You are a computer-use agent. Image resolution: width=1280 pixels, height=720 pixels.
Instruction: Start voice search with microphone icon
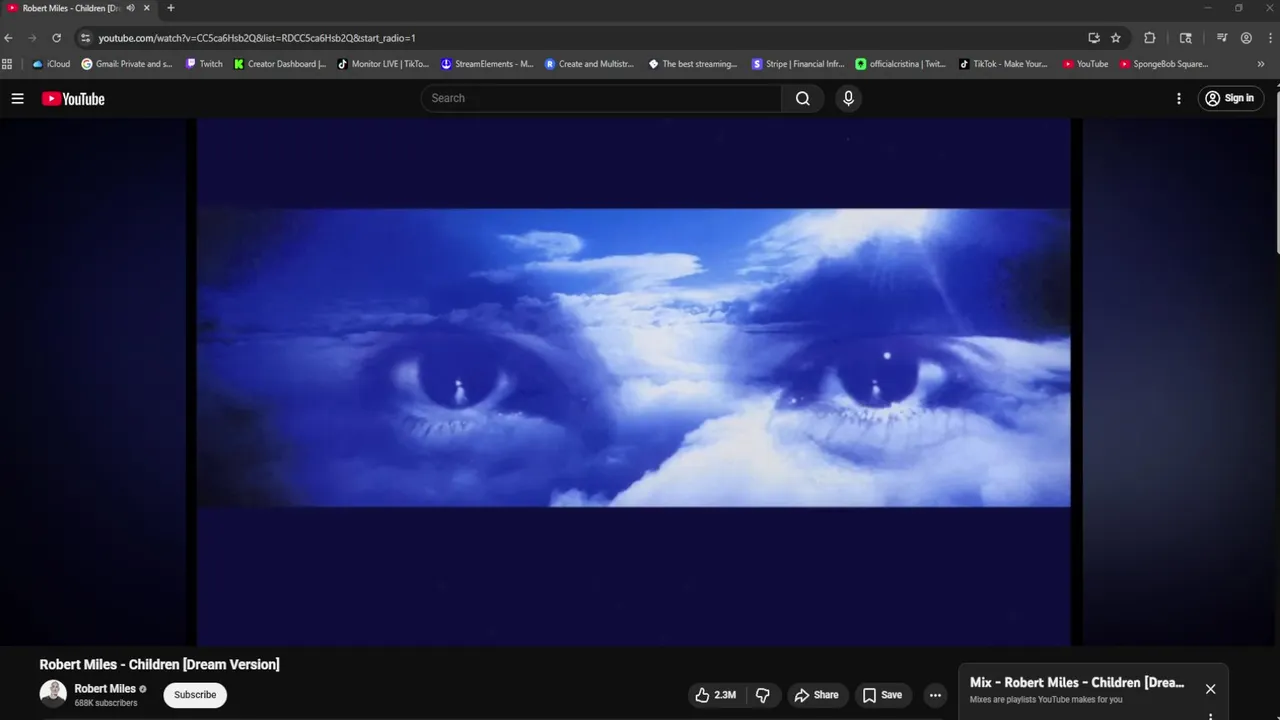[848, 98]
